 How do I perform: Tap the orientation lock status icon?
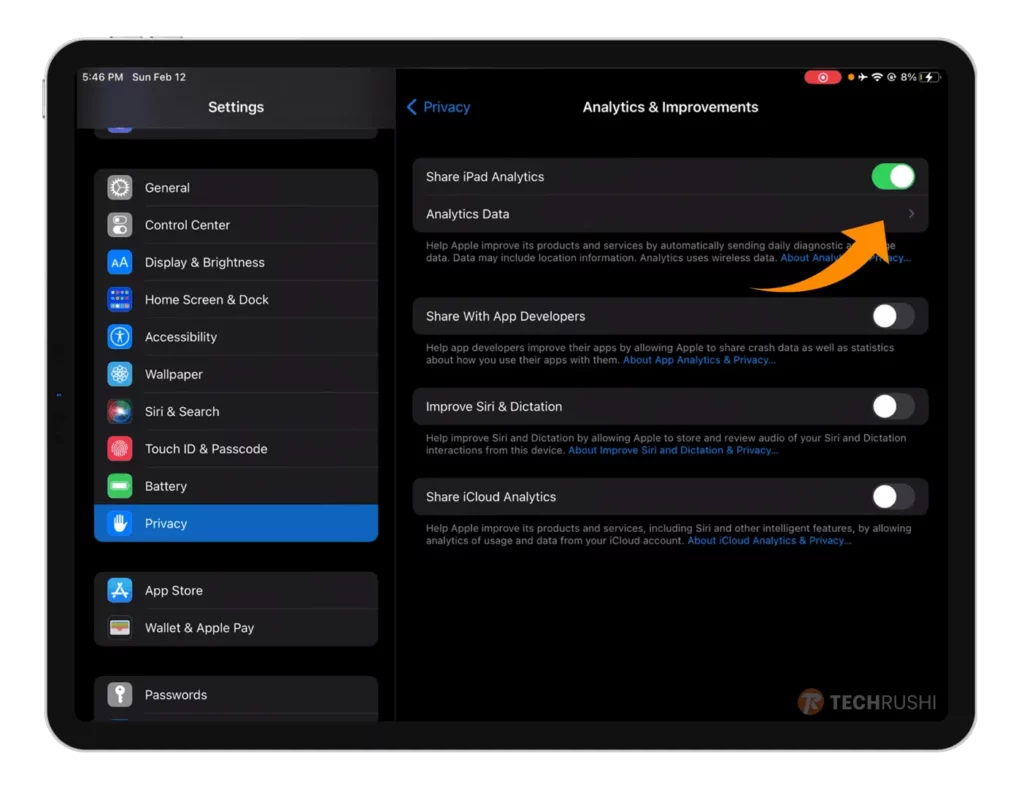(x=891, y=77)
